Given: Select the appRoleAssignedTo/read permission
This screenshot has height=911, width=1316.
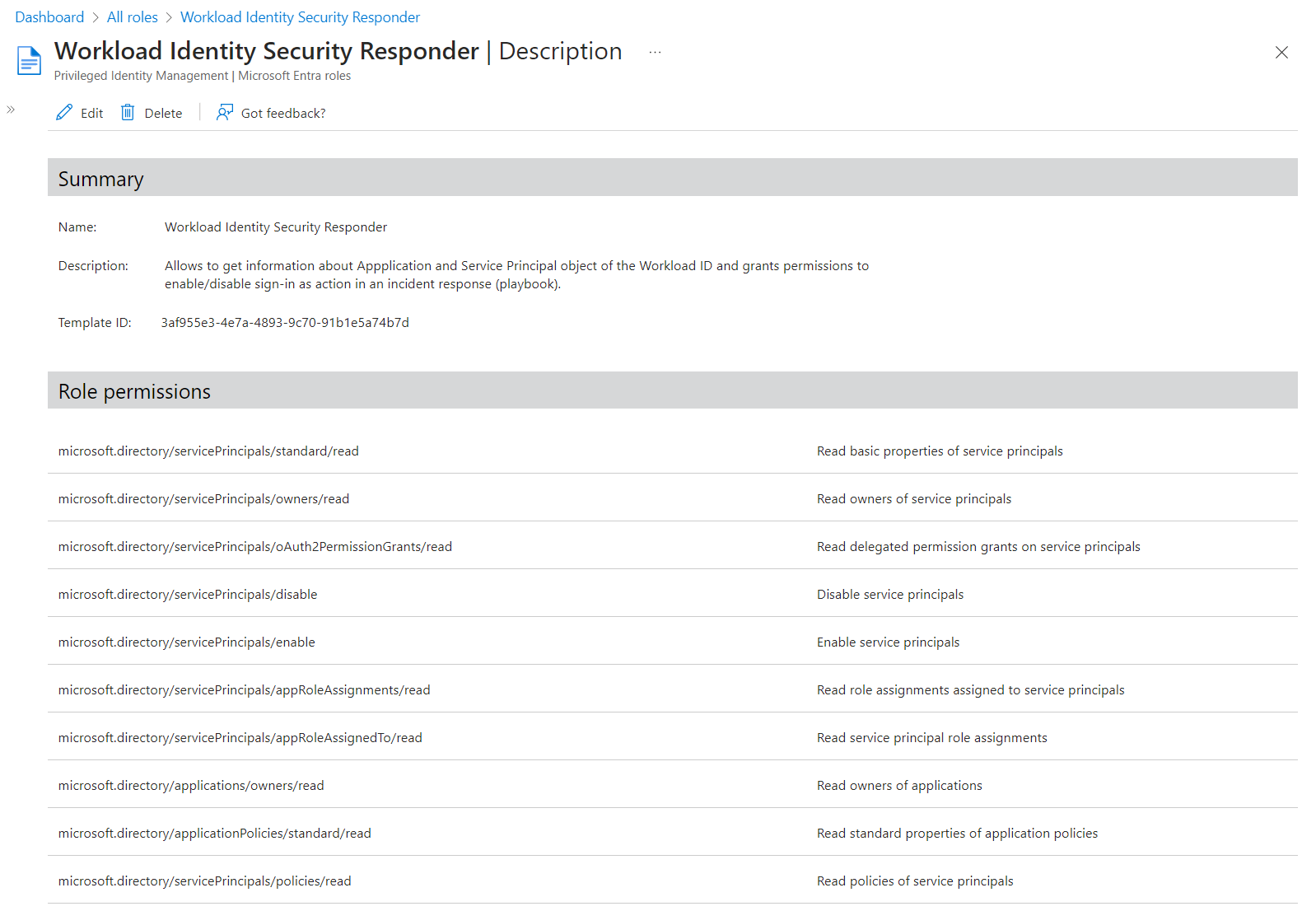Looking at the screenshot, I should pos(240,738).
